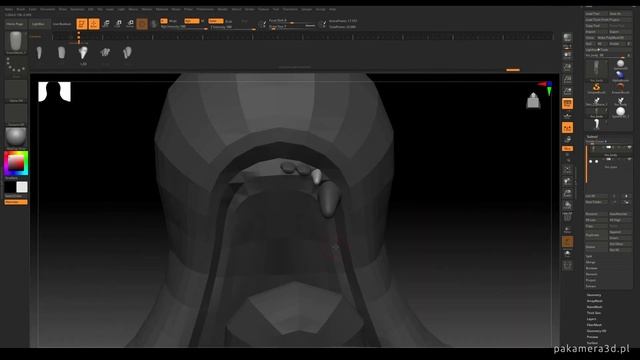The image size is (640, 360).
Task: Click the BPR render icon
Action: (x=567, y=39)
